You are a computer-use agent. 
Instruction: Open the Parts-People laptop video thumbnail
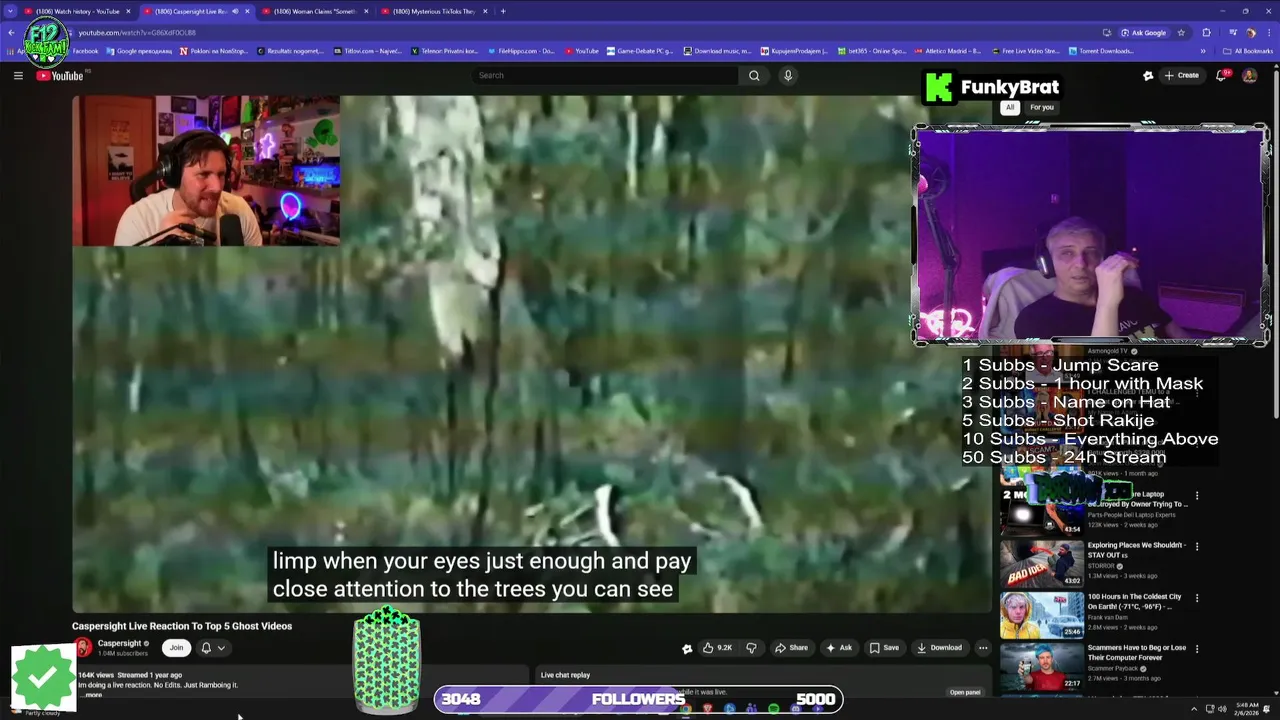(x=1042, y=512)
